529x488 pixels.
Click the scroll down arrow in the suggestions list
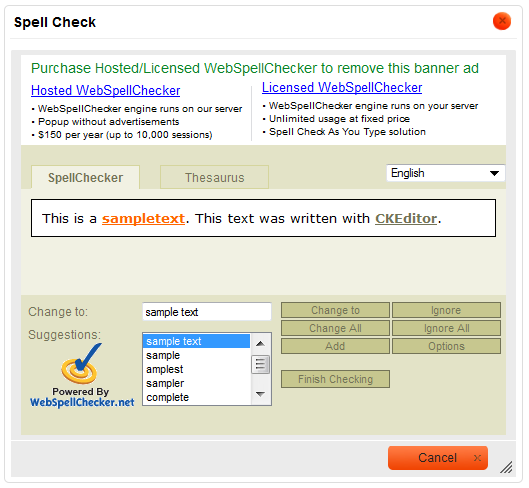(260, 394)
